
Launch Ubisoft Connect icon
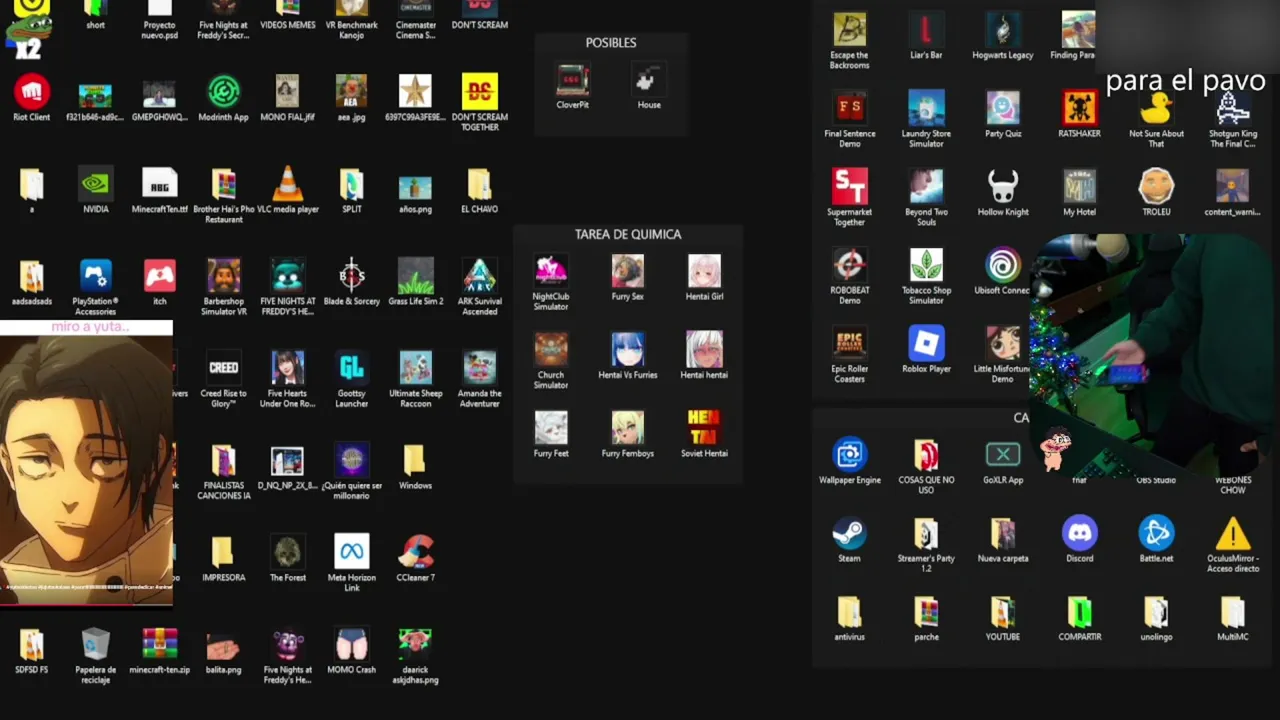point(1002,265)
